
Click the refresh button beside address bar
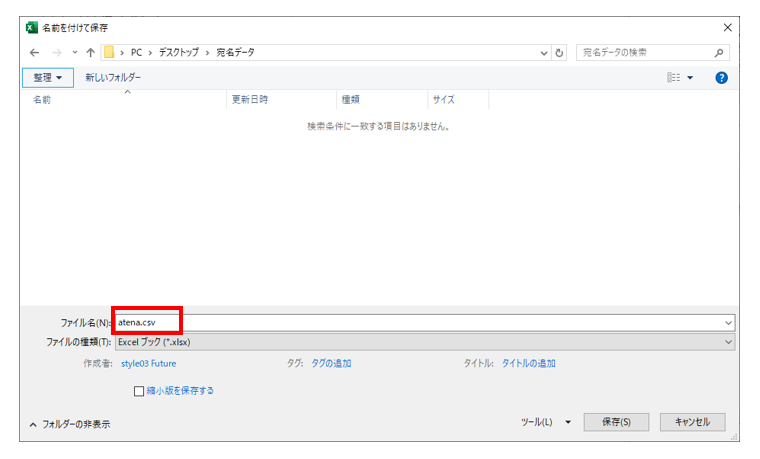coord(559,53)
